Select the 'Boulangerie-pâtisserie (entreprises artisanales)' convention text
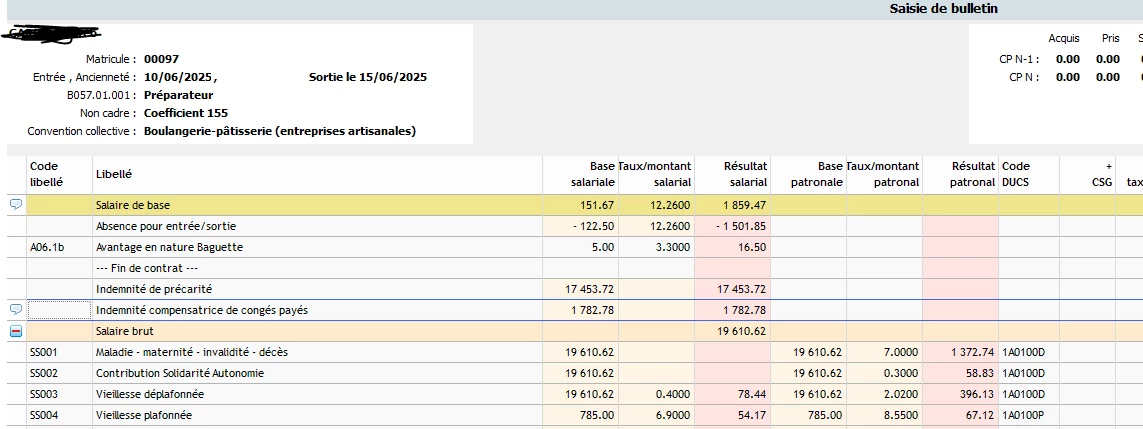Viewport: 1143px width, 429px height. coord(280,132)
